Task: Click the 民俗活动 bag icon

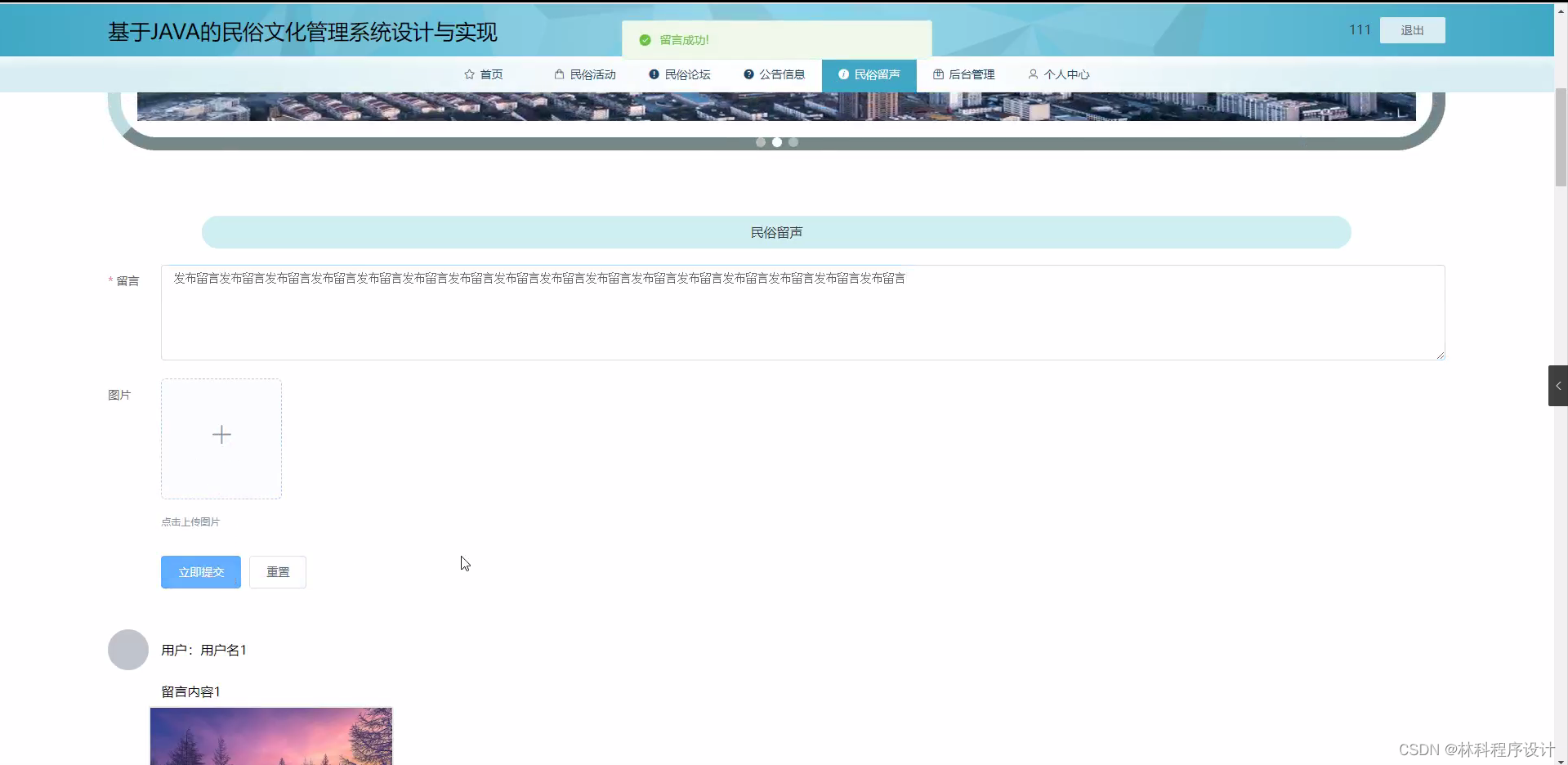Action: click(x=559, y=74)
